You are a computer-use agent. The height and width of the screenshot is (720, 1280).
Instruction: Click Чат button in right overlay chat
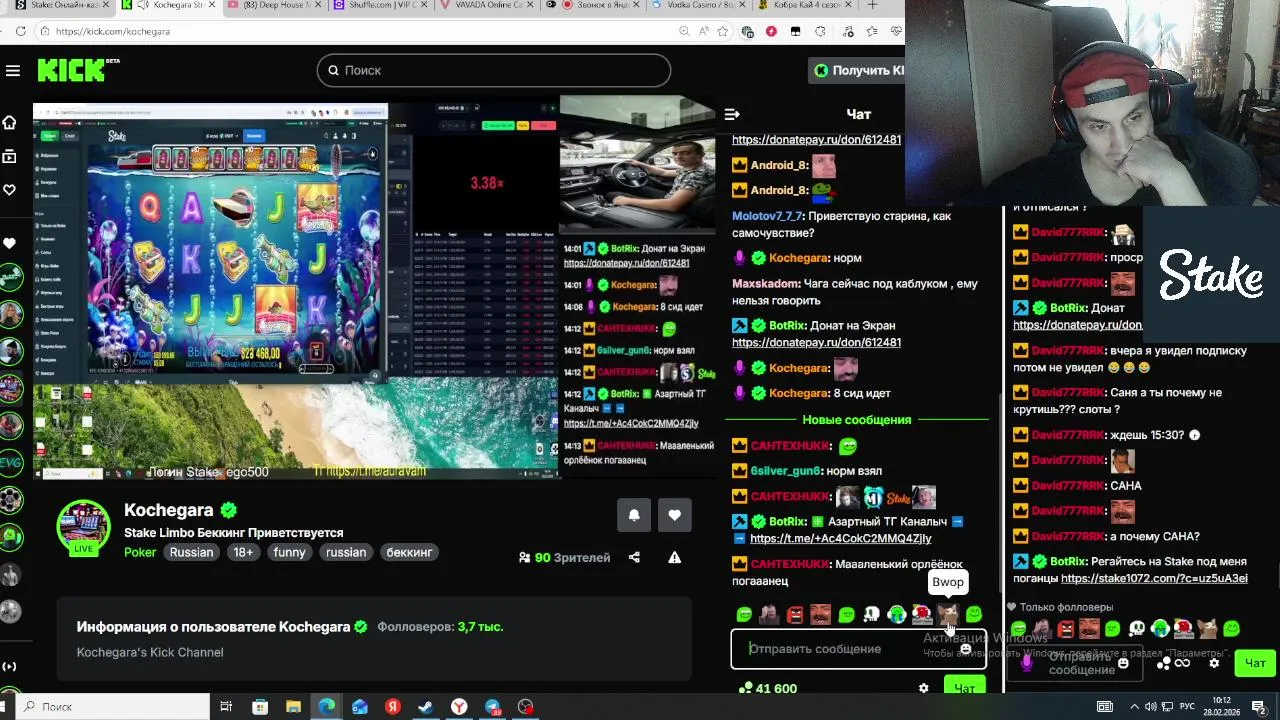click(1255, 663)
